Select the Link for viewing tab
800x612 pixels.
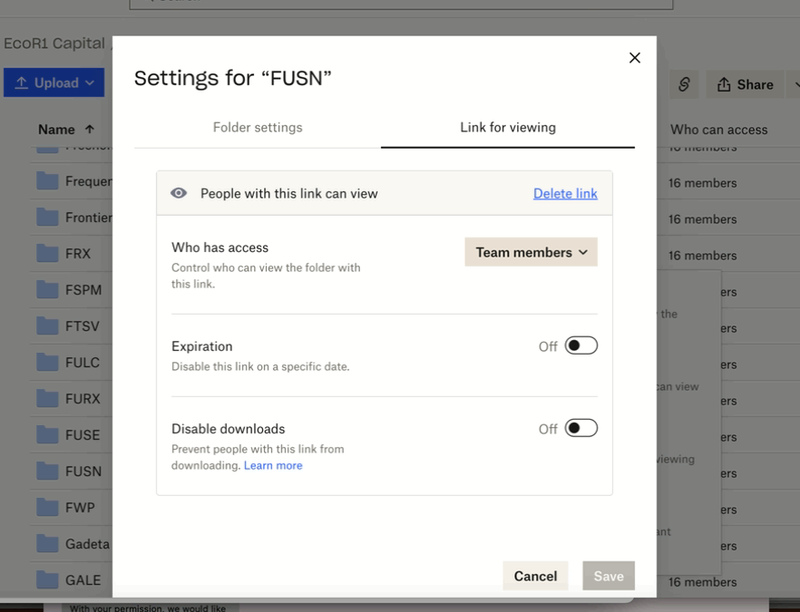tap(508, 127)
